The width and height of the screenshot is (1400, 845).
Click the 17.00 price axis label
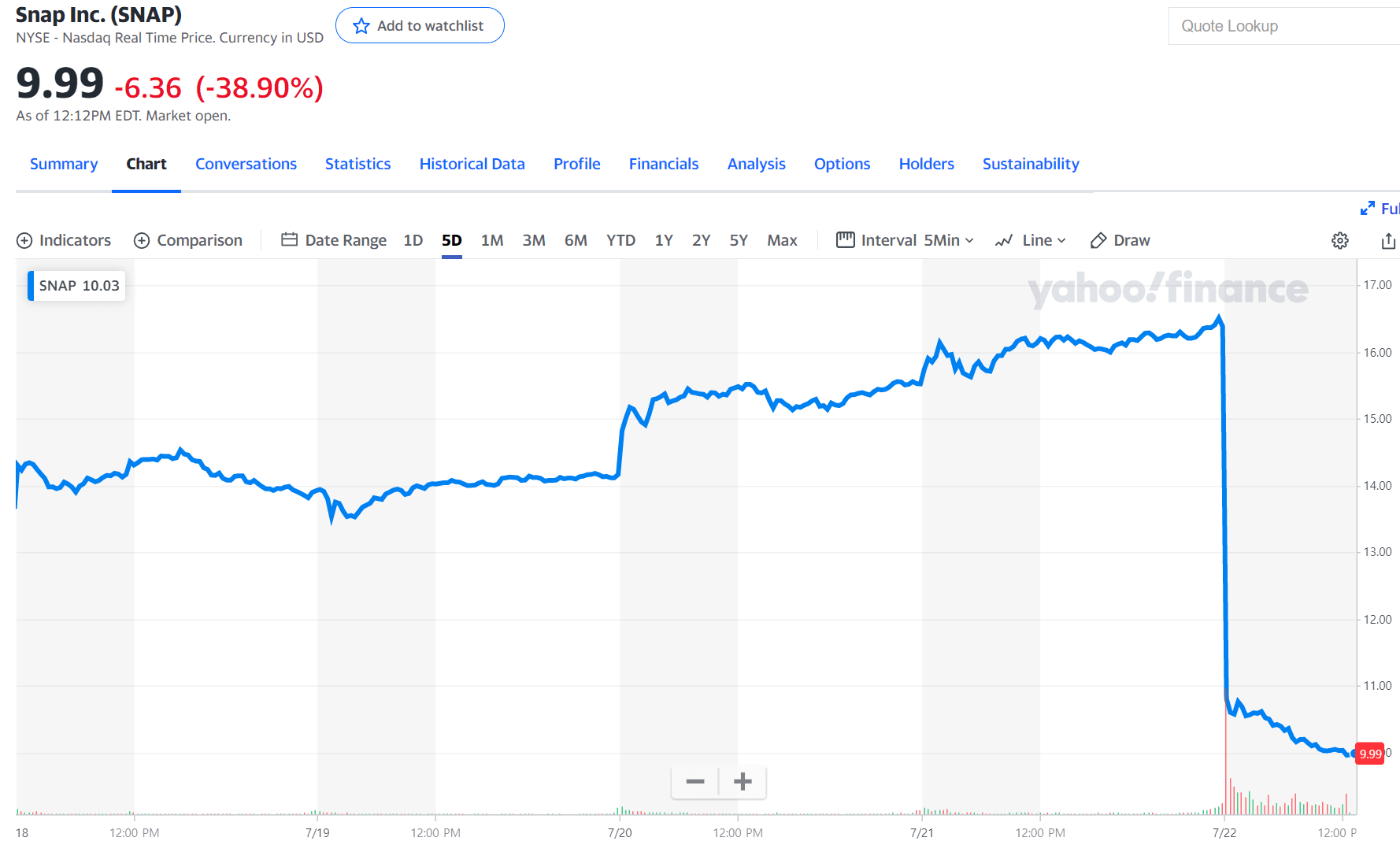point(1377,285)
